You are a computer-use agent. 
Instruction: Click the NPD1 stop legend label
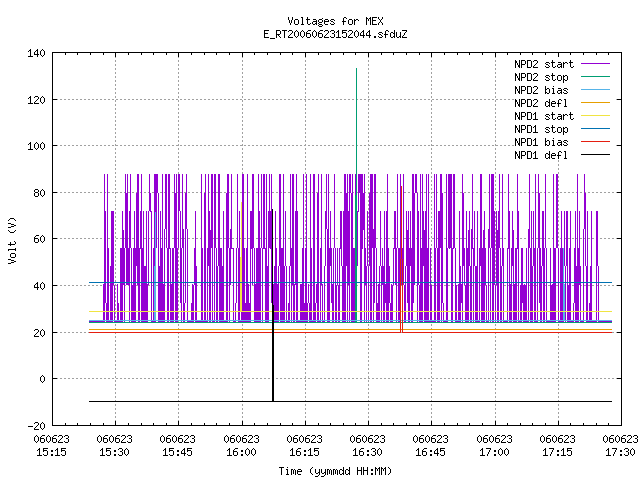tap(541, 129)
